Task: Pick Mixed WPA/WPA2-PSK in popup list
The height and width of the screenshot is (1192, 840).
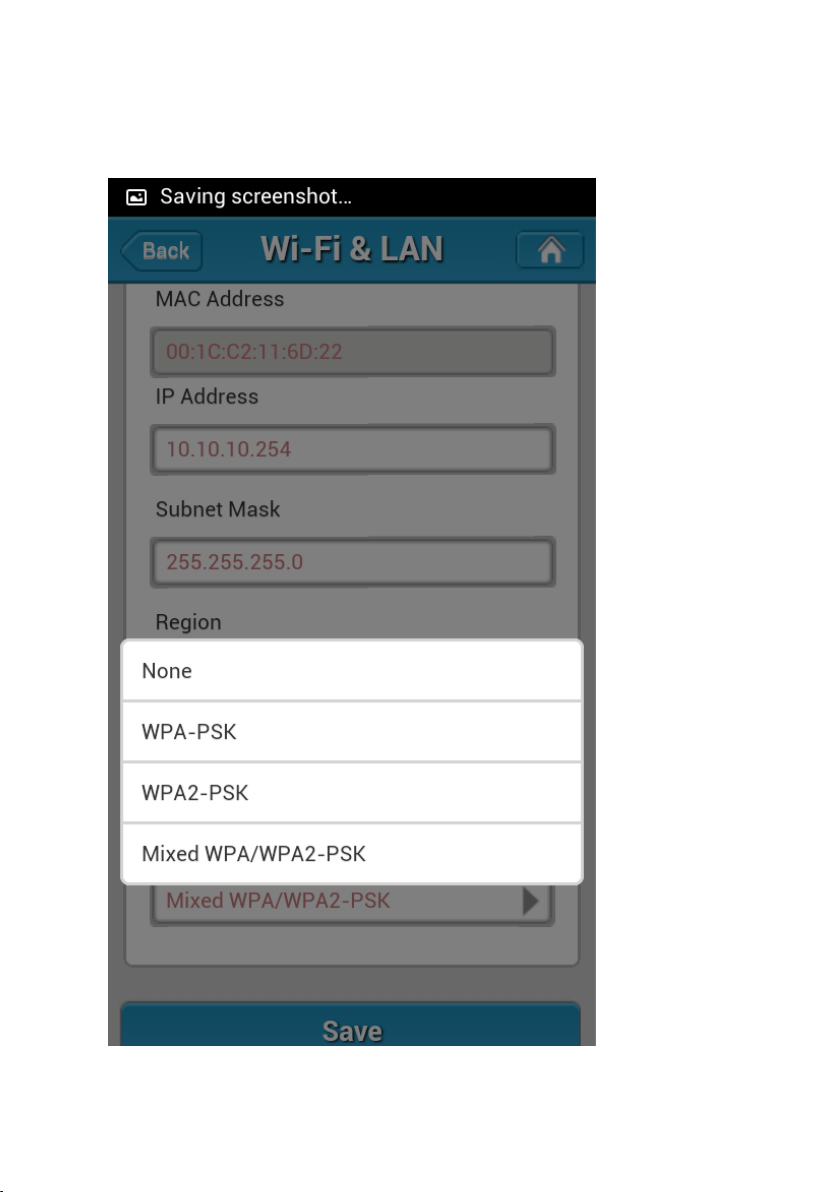Action: click(352, 853)
